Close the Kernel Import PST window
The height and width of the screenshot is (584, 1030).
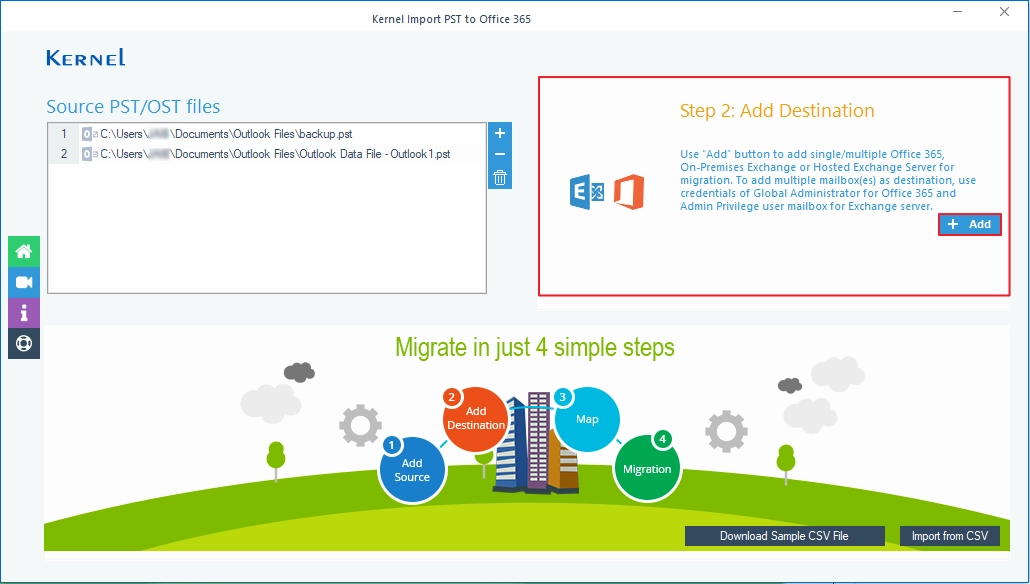pyautogui.click(x=1004, y=12)
